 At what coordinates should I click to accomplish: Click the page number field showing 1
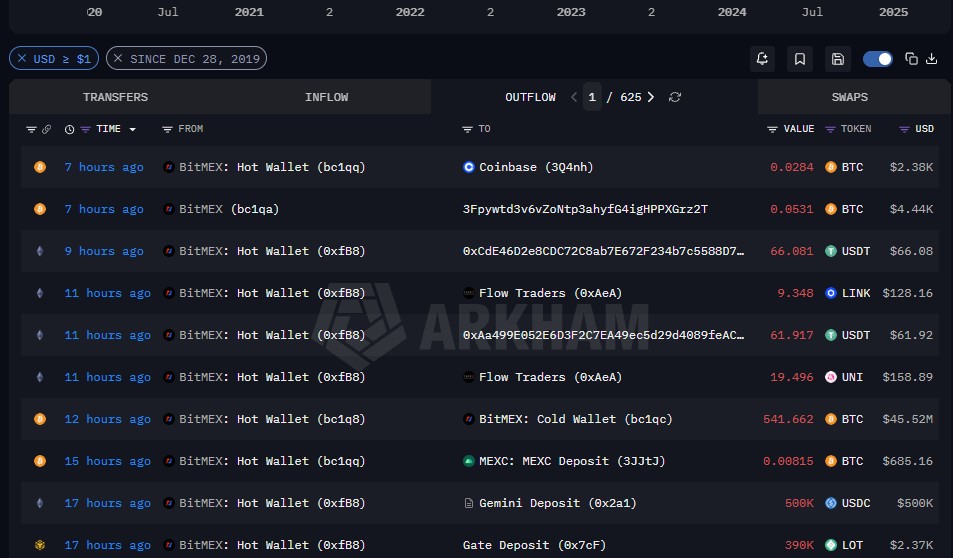tap(592, 97)
